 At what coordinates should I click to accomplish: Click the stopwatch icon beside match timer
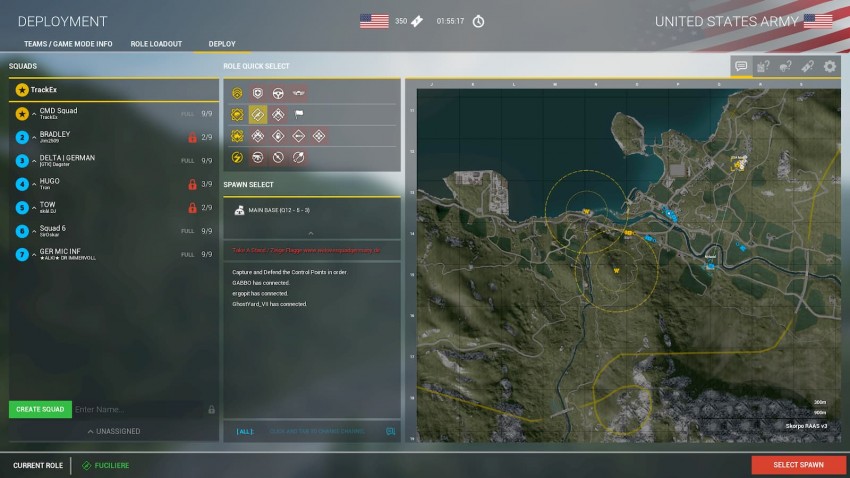478,22
